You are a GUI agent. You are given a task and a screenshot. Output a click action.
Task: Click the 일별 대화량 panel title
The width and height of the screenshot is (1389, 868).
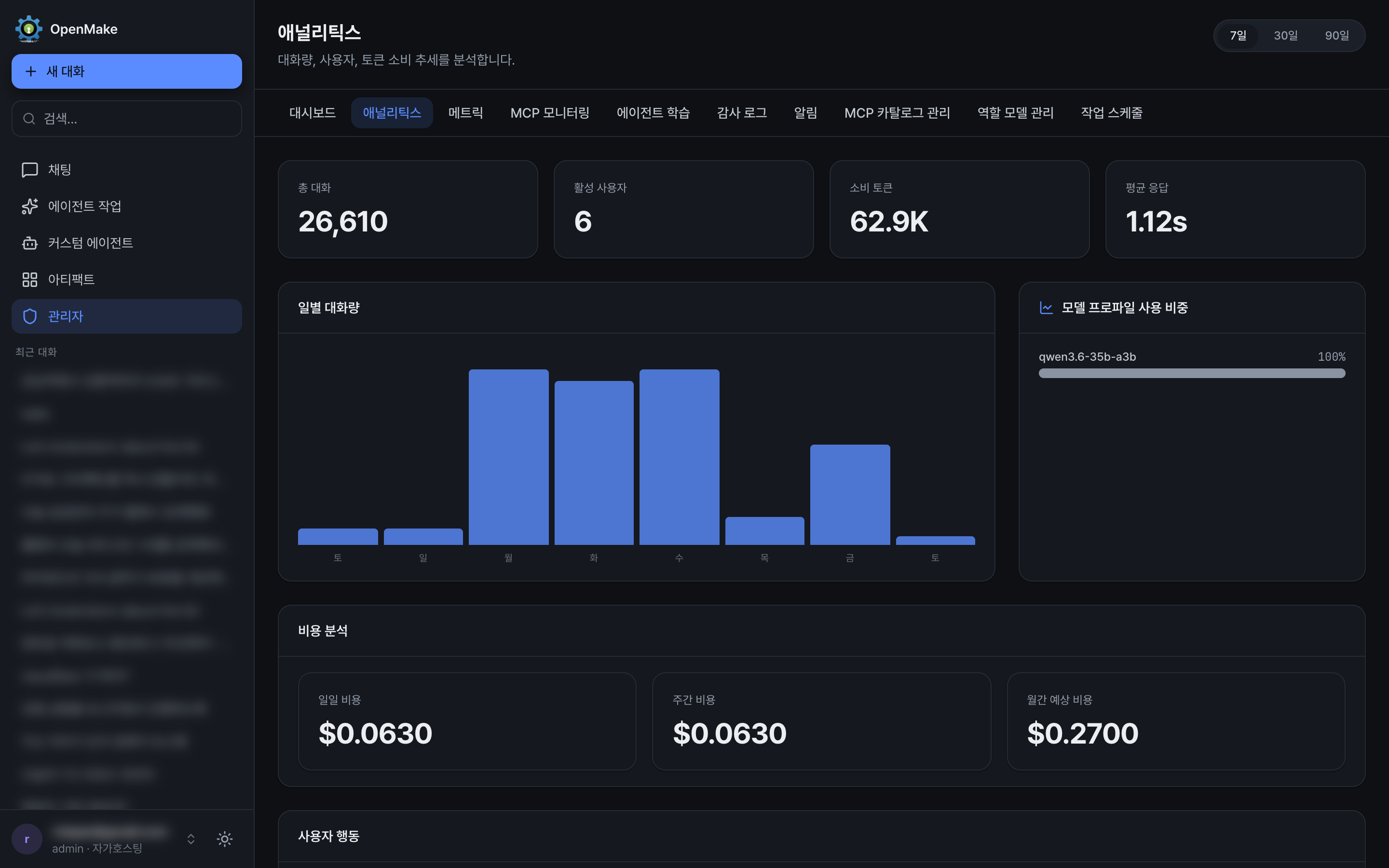point(329,308)
